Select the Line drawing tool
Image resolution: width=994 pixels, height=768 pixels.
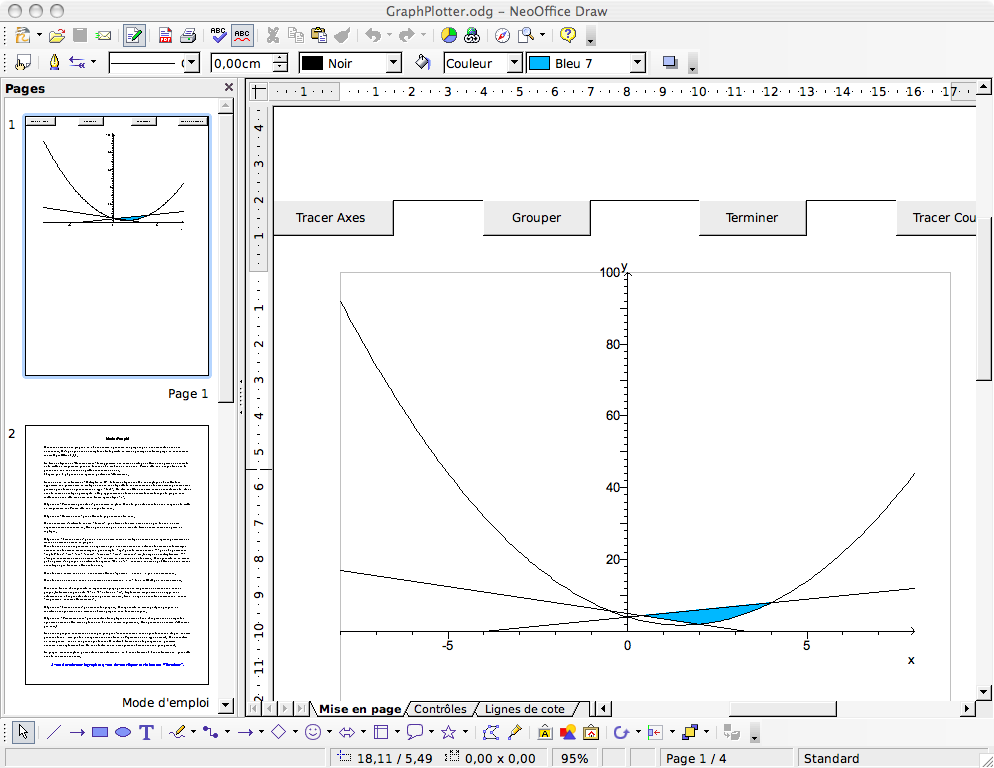(54, 732)
